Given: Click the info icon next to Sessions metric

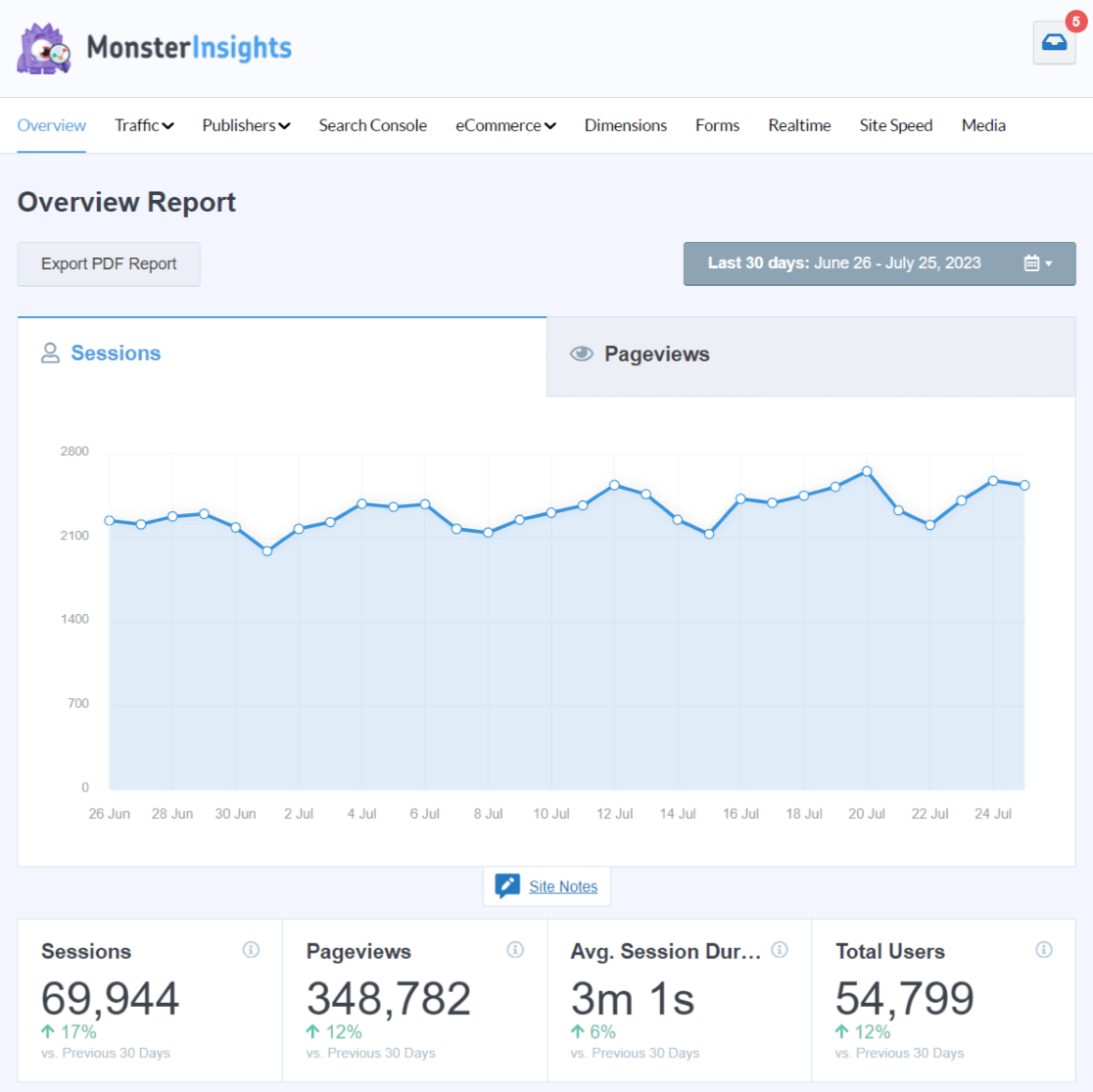Looking at the screenshot, I should (x=252, y=950).
